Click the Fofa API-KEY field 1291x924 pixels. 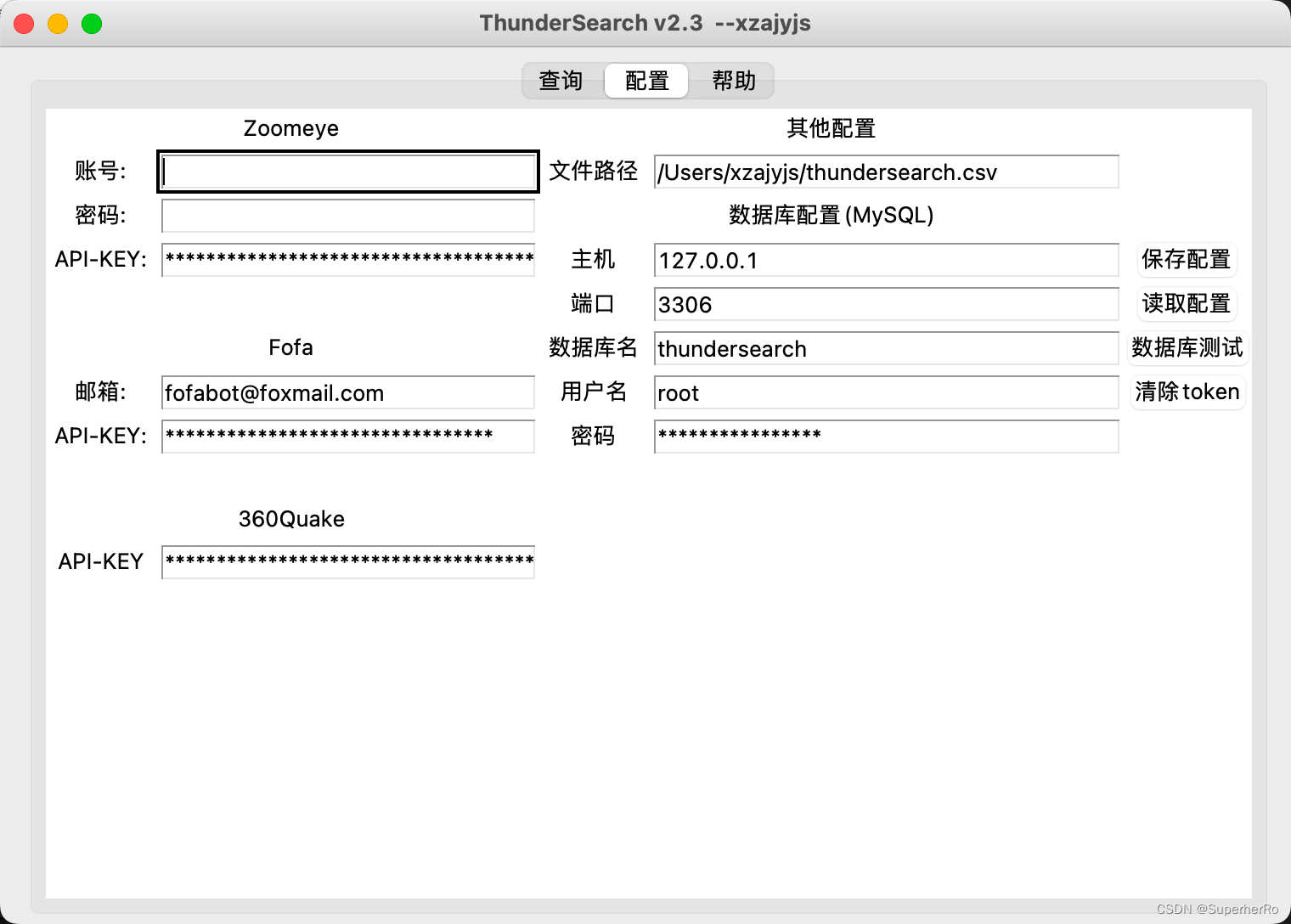[348, 437]
